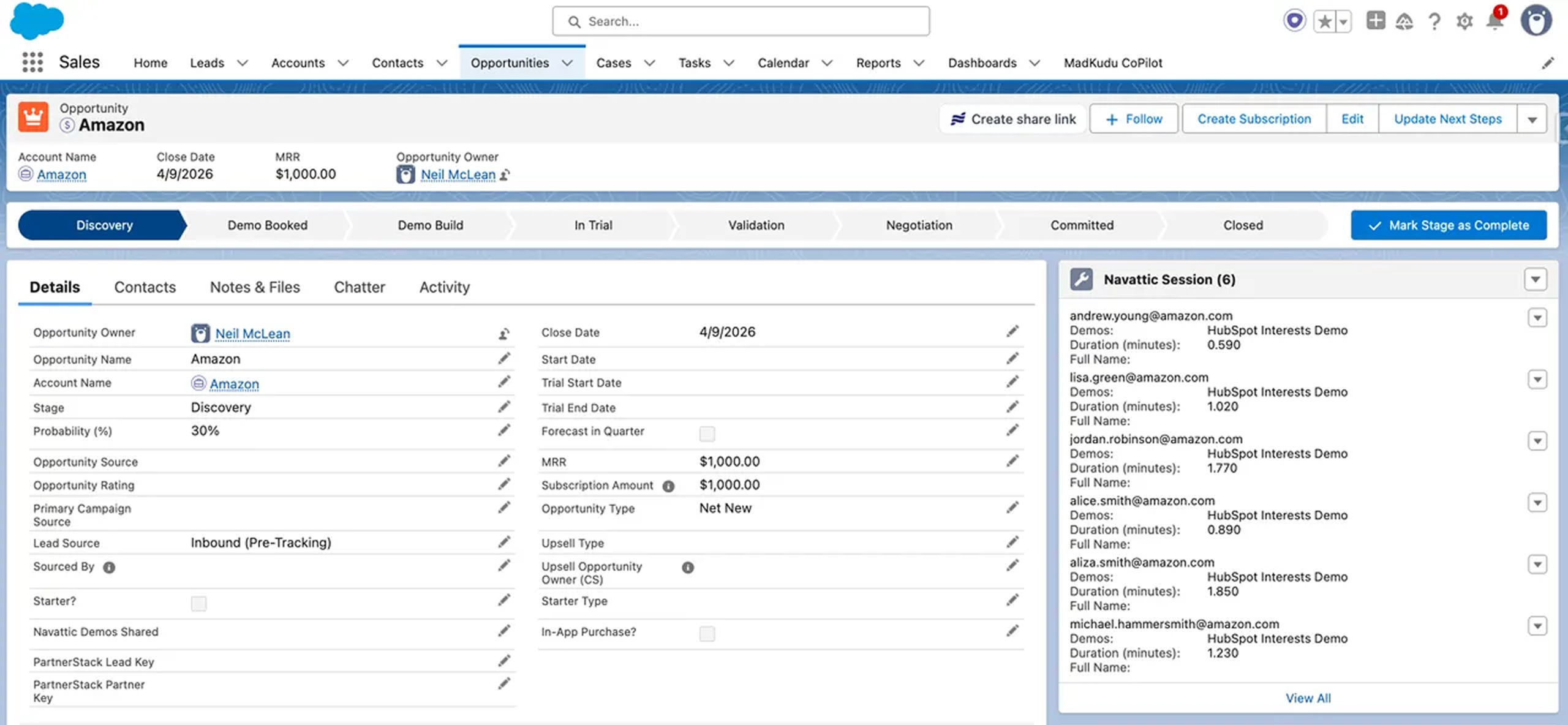The image size is (1568, 725).
Task: Open the user profile avatar
Action: pyautogui.click(x=1536, y=21)
